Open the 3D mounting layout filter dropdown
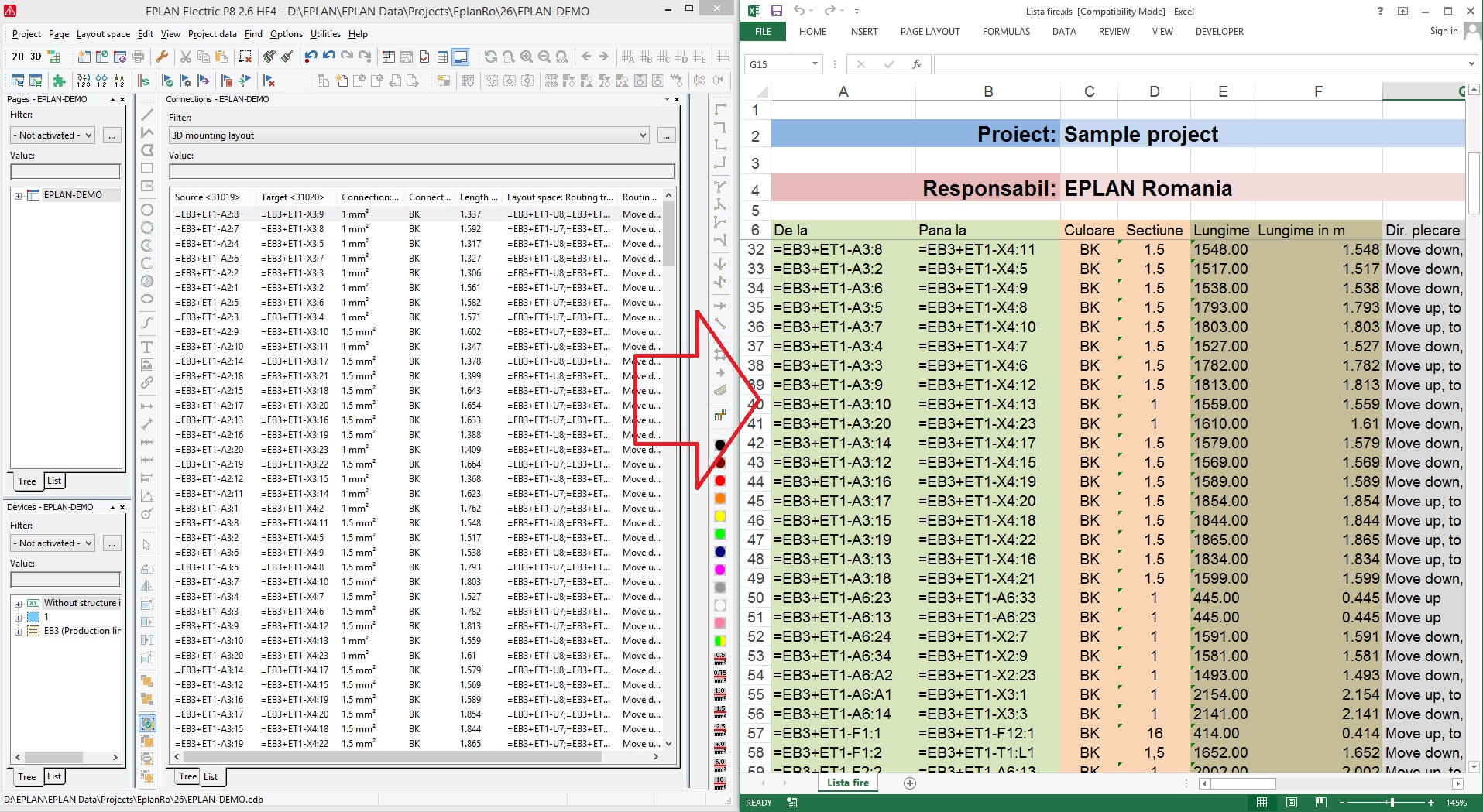1483x812 pixels. point(643,135)
